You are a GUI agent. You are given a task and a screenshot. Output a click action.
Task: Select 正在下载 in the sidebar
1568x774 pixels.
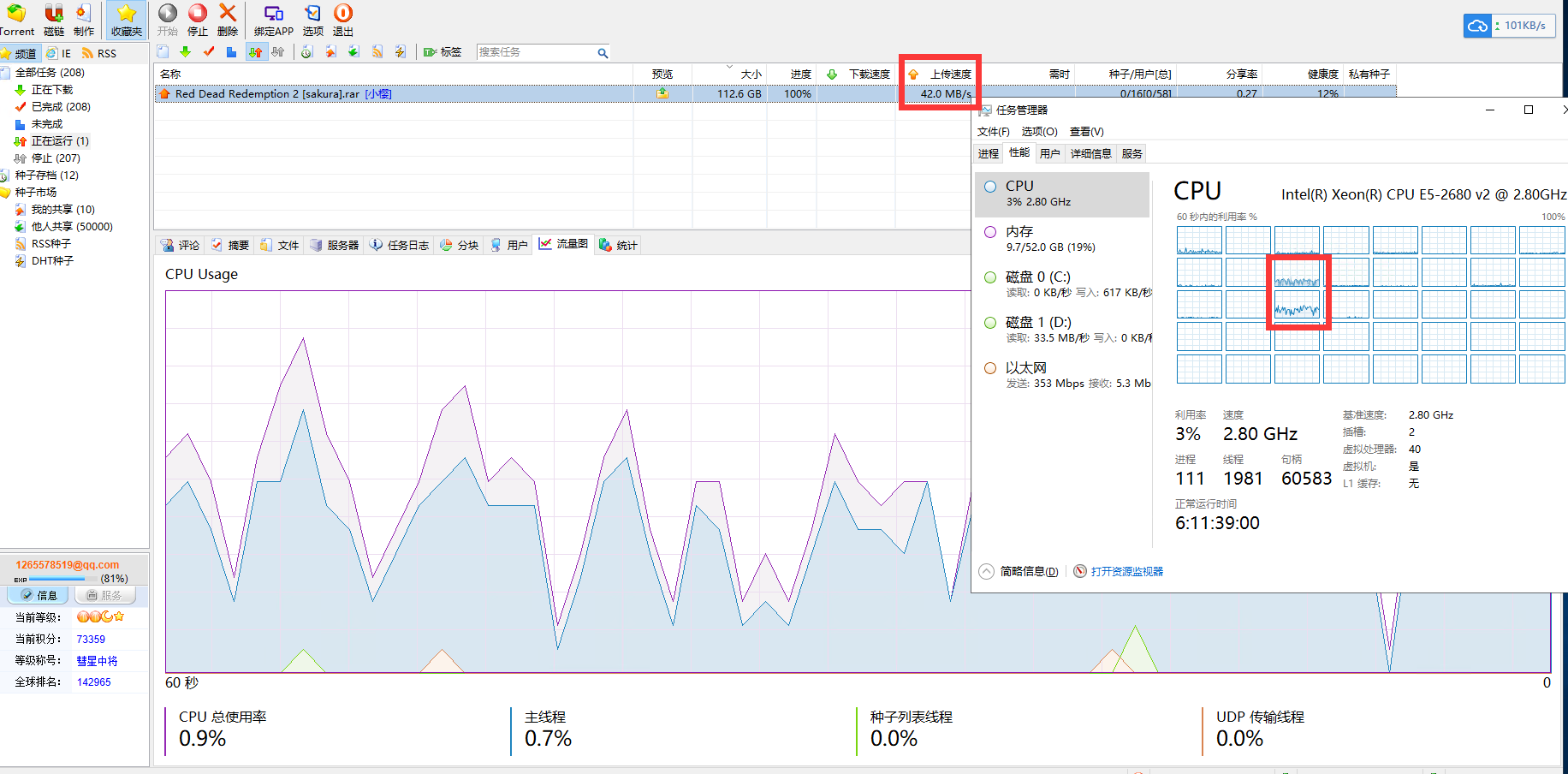click(x=52, y=90)
